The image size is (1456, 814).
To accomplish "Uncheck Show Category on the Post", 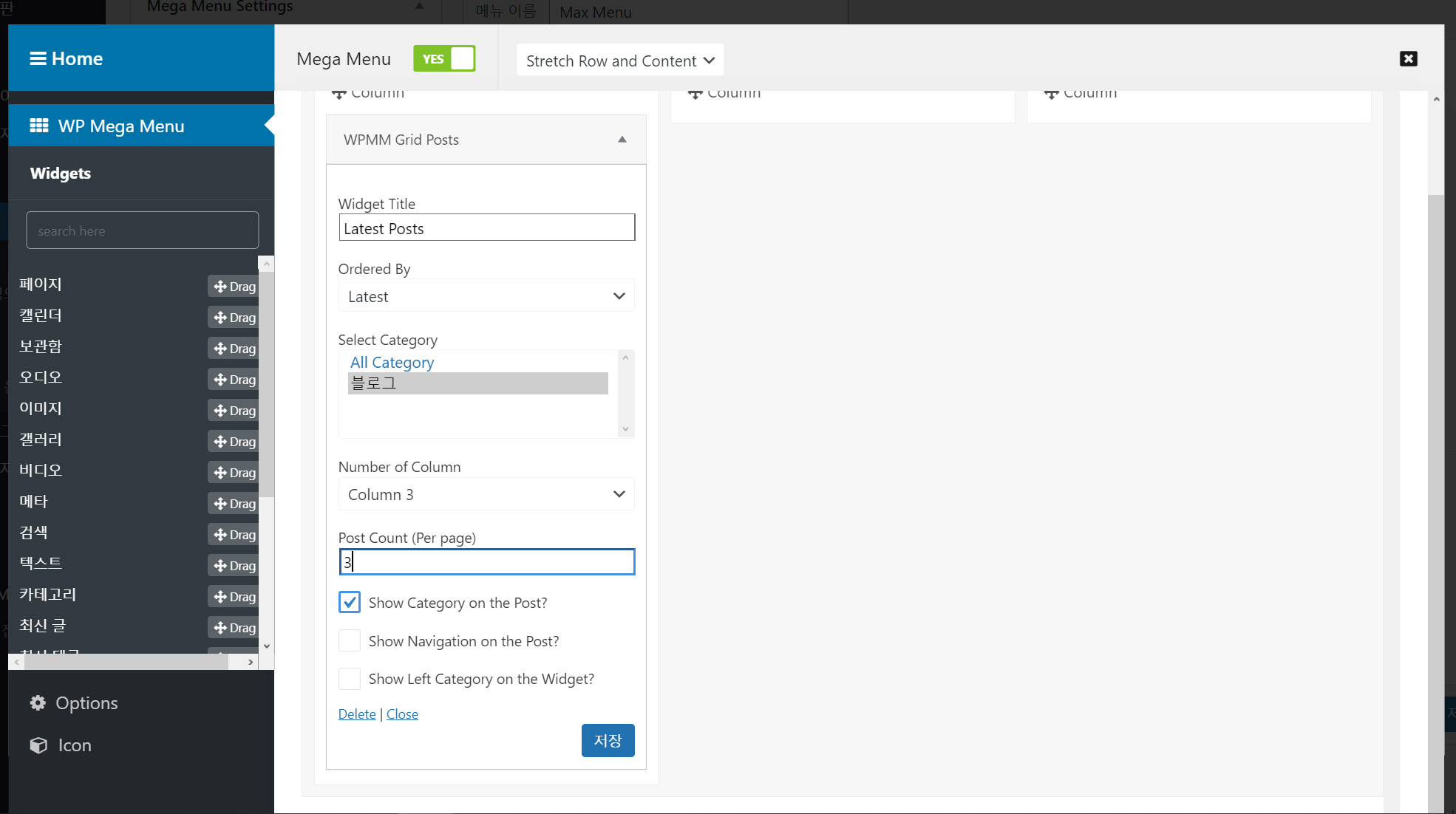I will click(350, 602).
